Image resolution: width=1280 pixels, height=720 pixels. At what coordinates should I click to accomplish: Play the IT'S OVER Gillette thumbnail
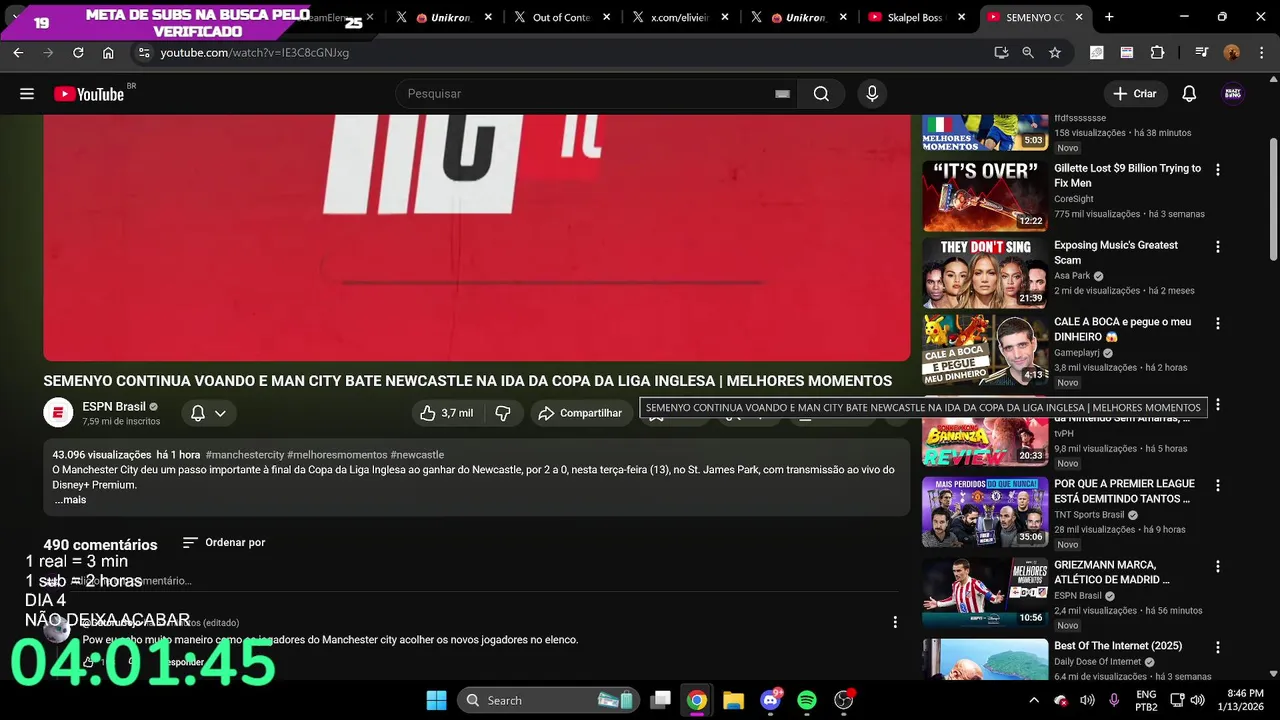(x=985, y=196)
